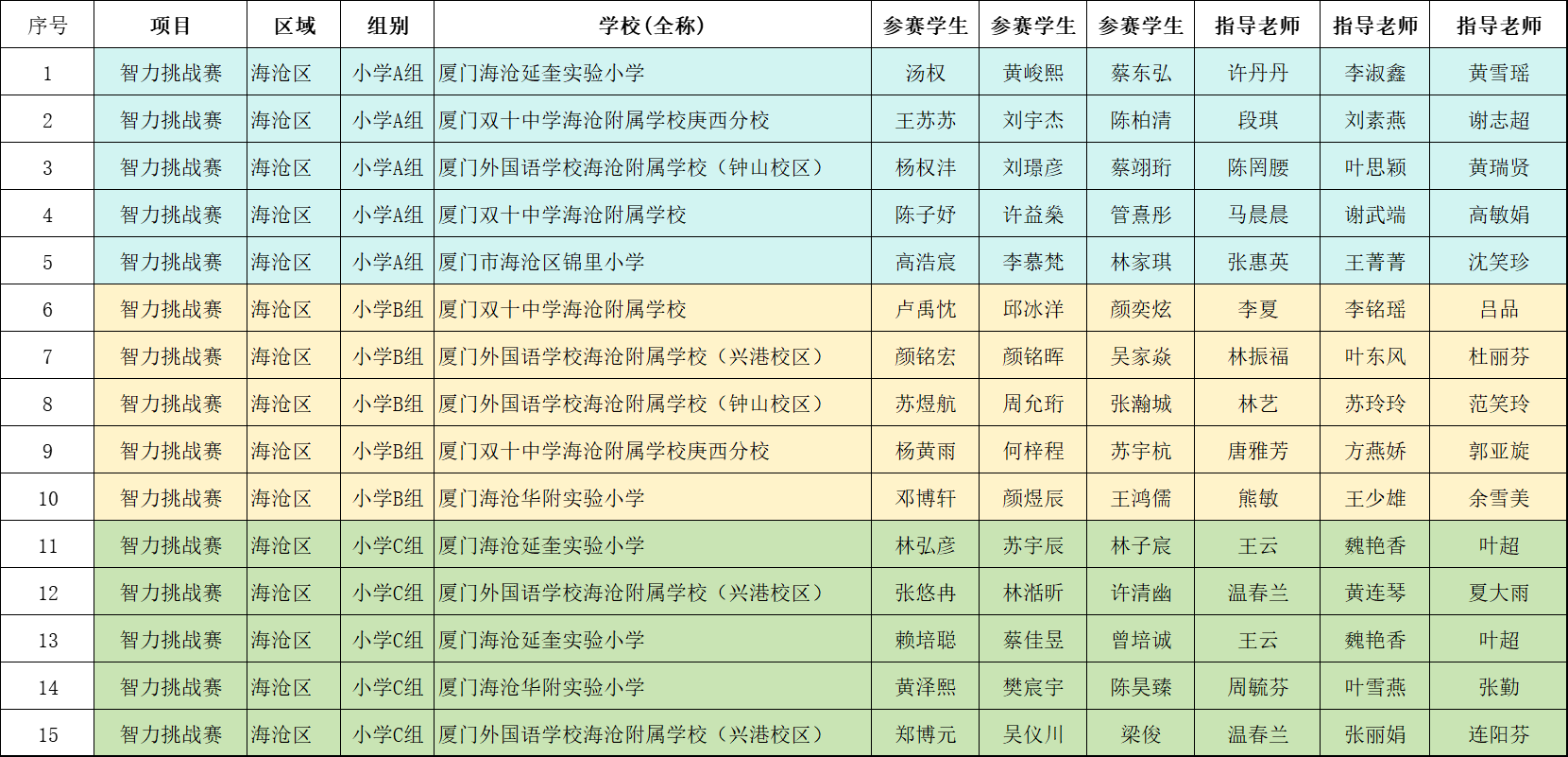
Task: Select teacher cell 周毓芬
Action: 1257,687
